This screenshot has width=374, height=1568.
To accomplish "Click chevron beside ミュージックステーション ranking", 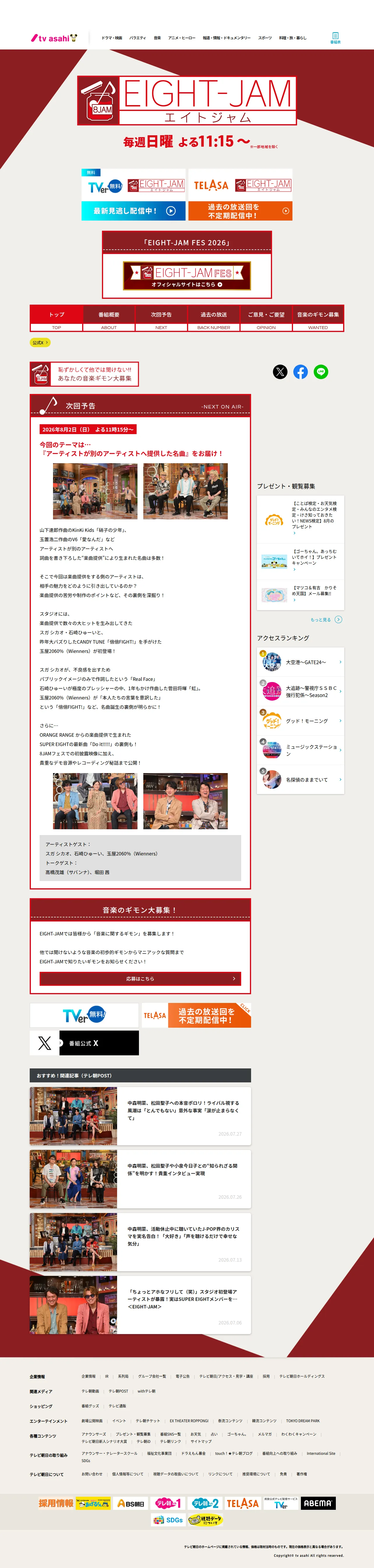I will point(340,750).
